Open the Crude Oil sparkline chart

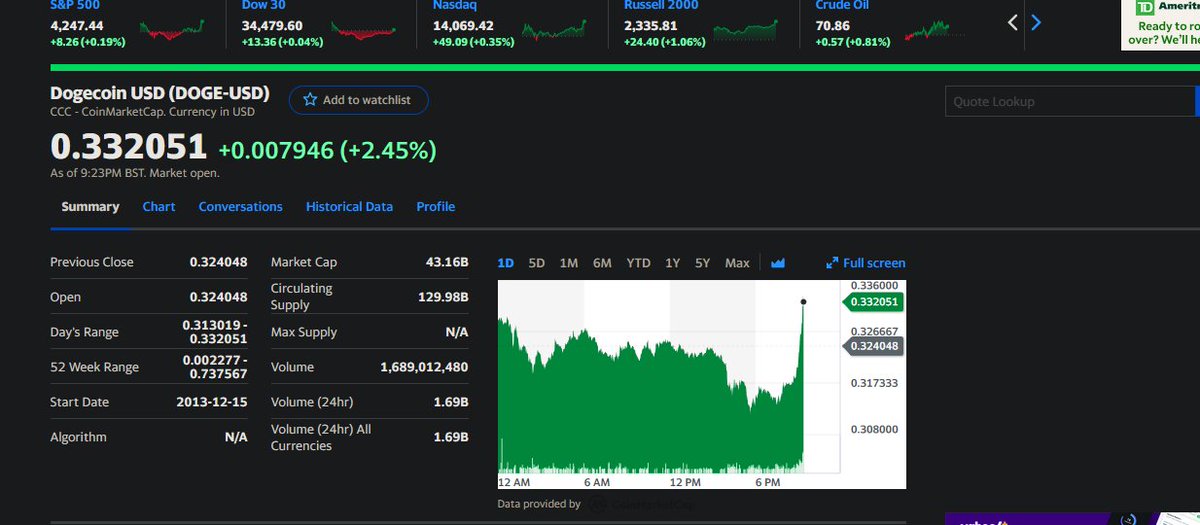936,30
